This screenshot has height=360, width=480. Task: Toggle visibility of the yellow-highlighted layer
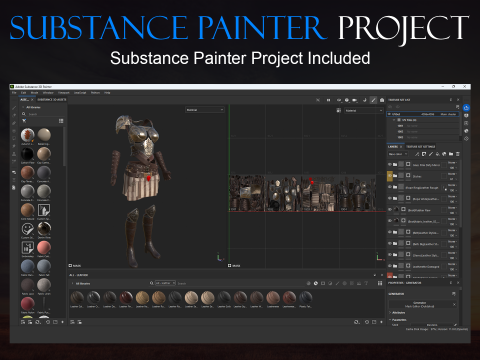[390, 175]
